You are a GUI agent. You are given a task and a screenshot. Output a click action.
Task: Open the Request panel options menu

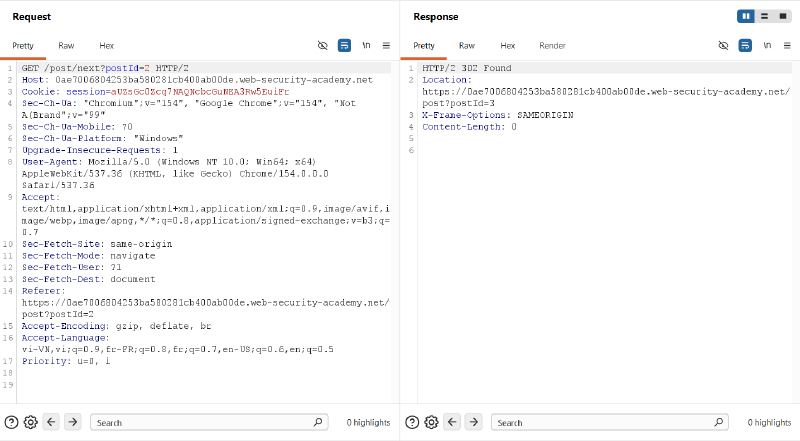click(386, 45)
